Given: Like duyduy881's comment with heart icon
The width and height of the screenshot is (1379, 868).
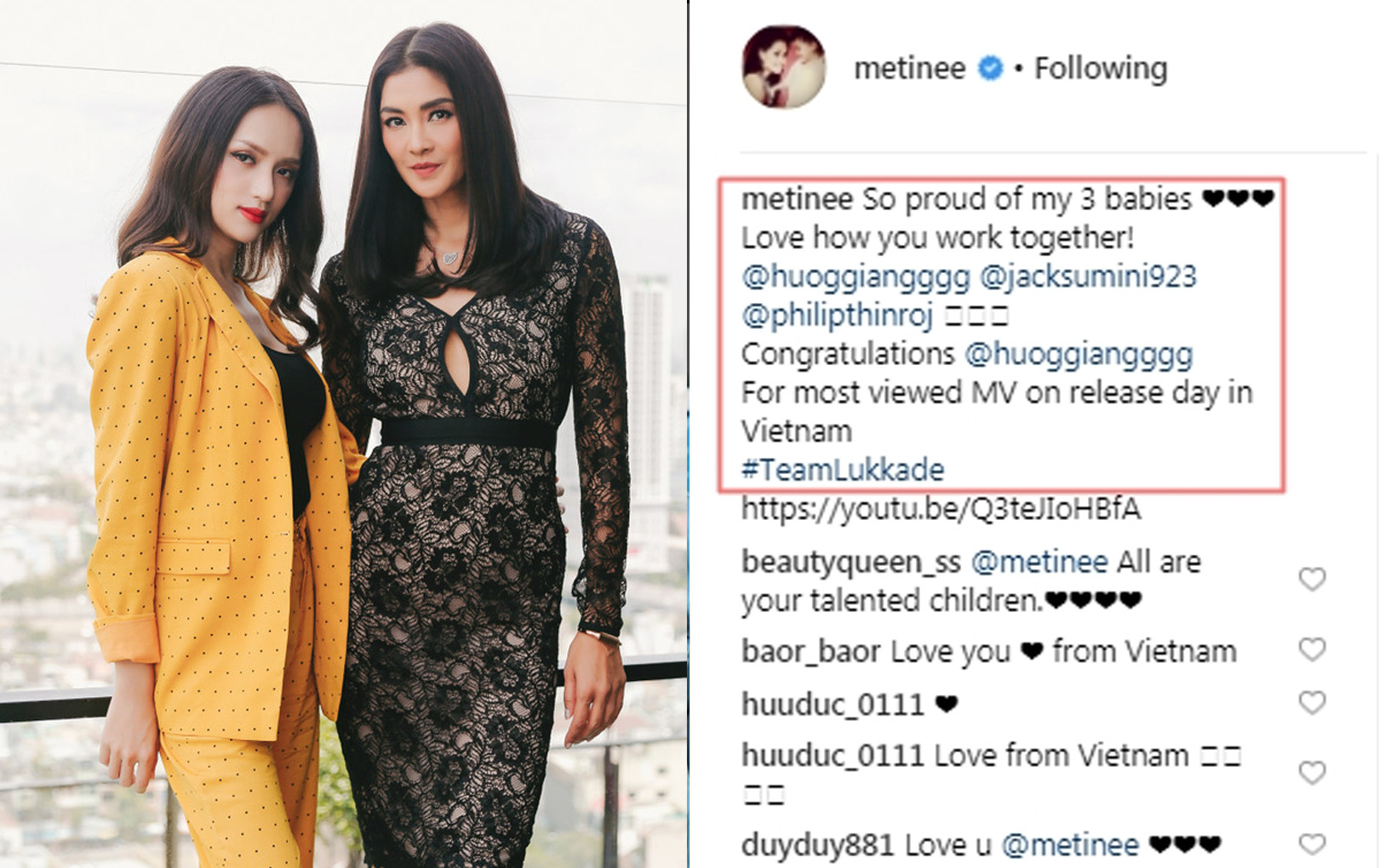Looking at the screenshot, I should tap(1312, 844).
